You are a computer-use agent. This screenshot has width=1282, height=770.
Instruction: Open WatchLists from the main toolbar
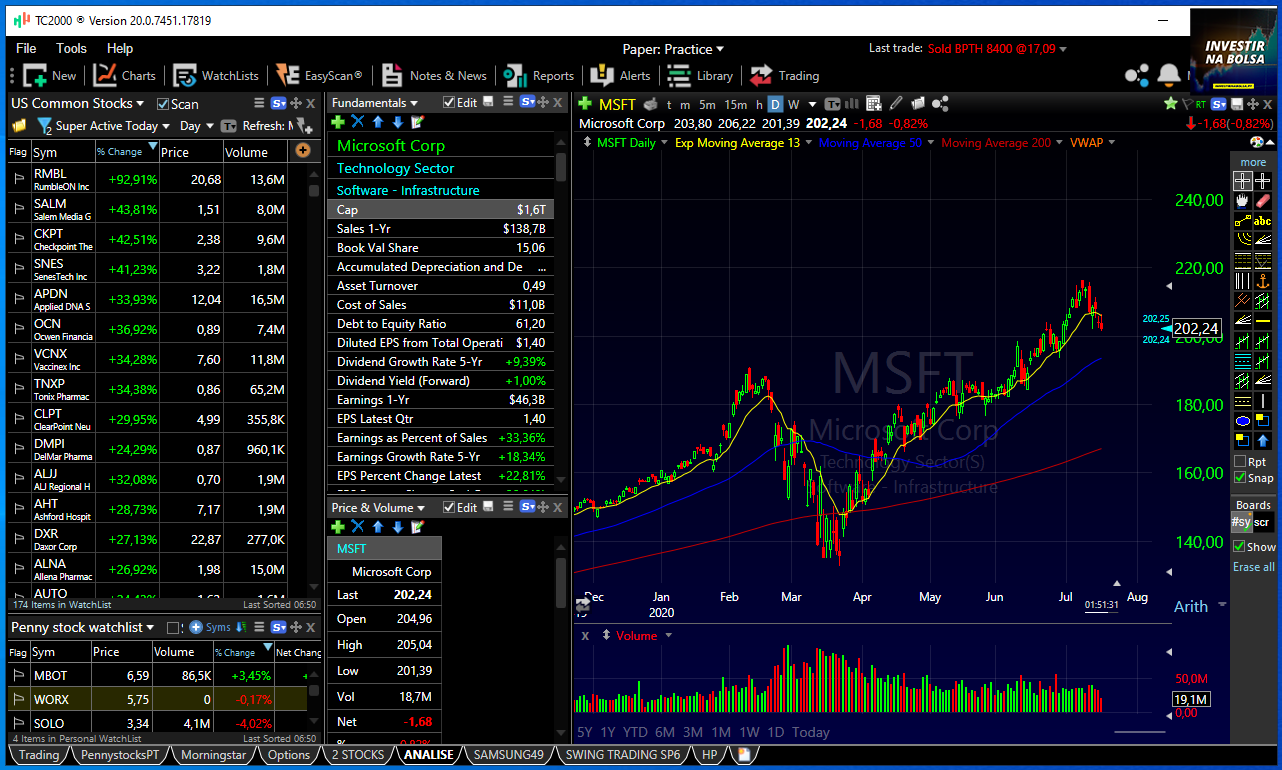[216, 75]
